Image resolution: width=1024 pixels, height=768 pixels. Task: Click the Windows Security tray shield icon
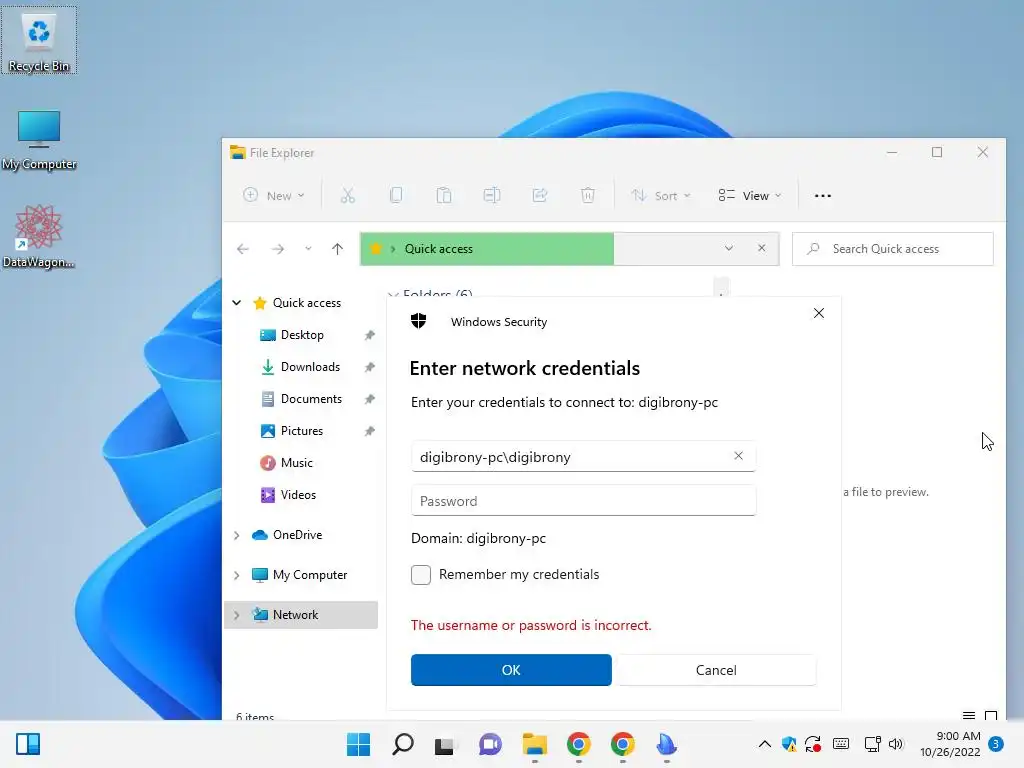coord(789,744)
